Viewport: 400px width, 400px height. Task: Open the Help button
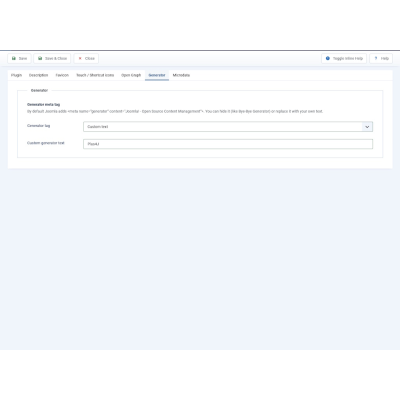point(381,58)
